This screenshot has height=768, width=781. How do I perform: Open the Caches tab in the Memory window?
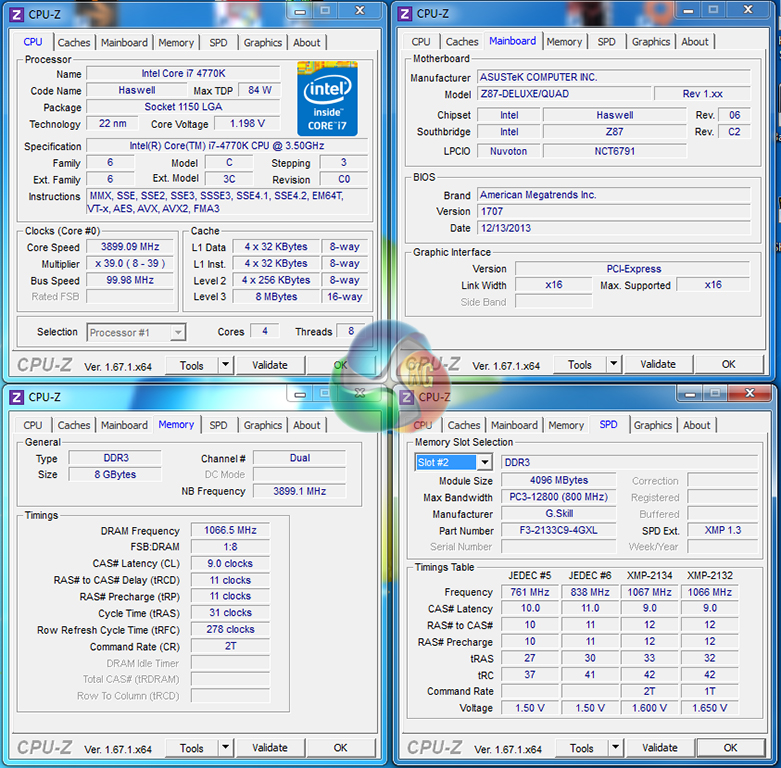point(74,425)
